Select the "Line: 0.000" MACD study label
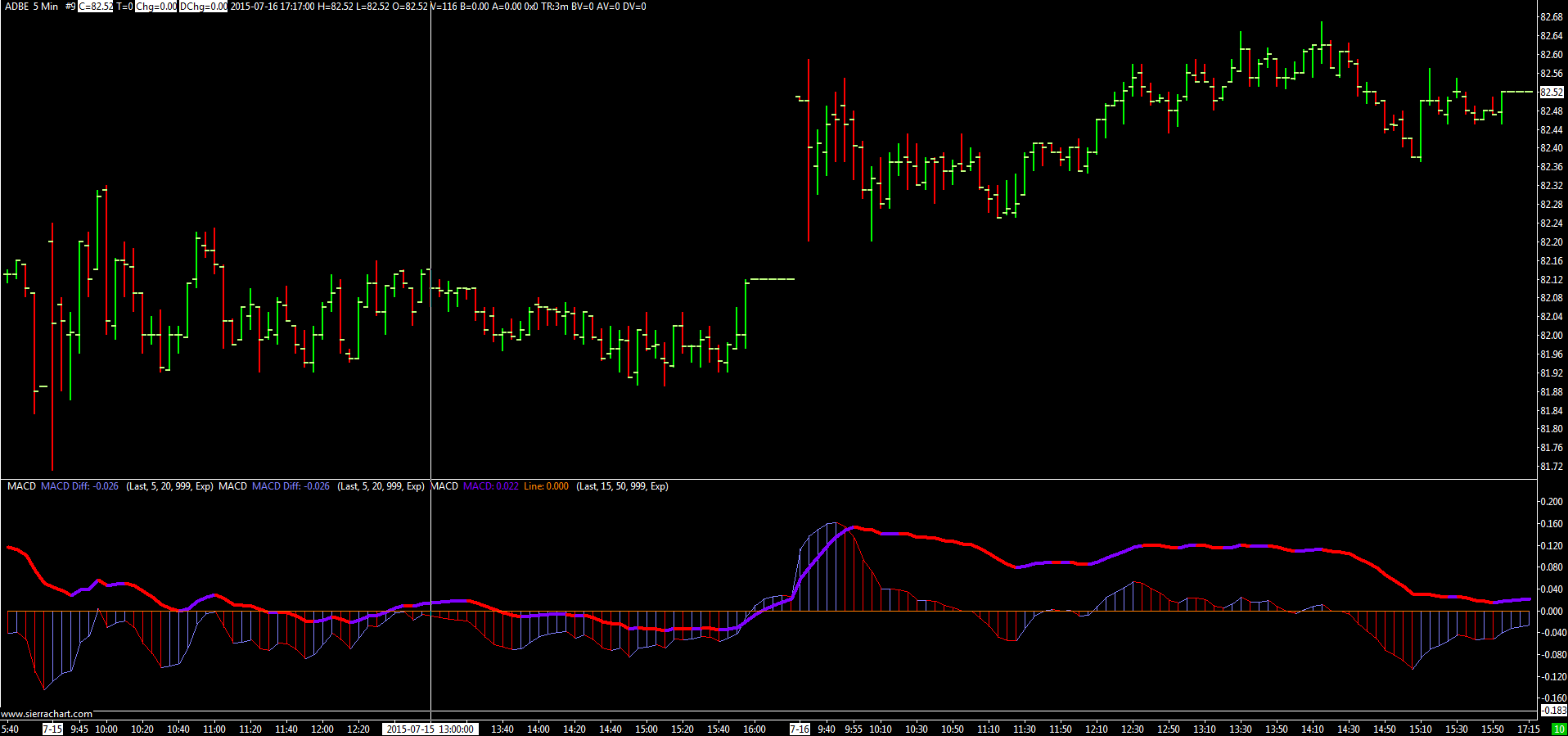The image size is (1568, 736). pos(546,486)
